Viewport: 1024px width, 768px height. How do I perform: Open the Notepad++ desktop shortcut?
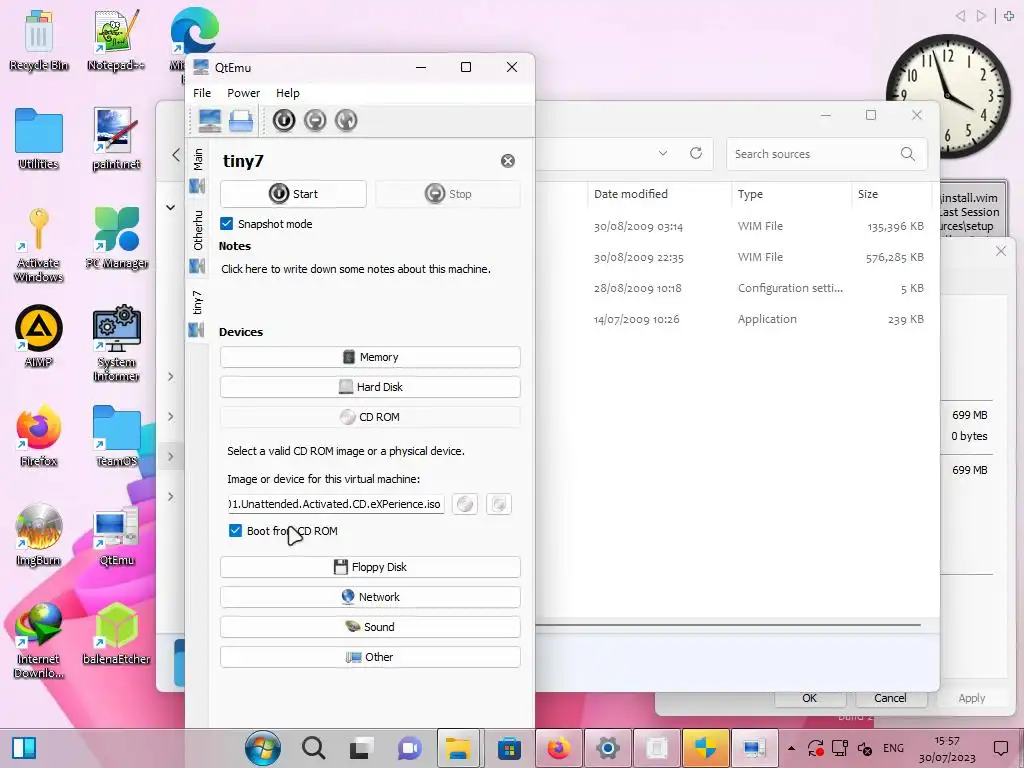tap(116, 40)
